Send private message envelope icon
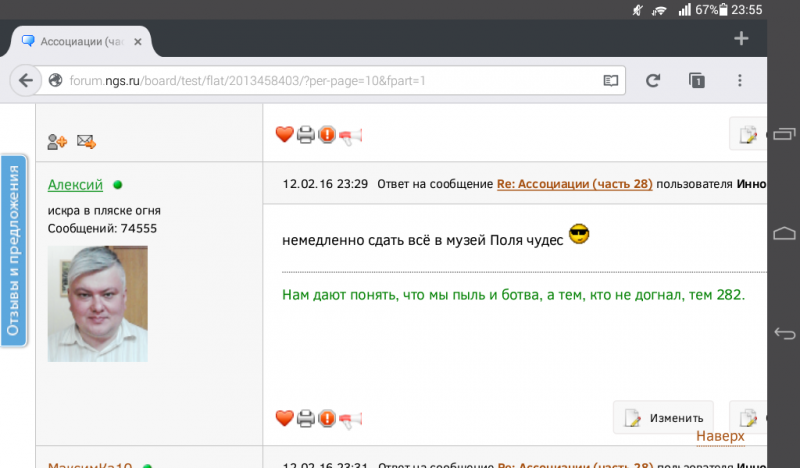Image resolution: width=800 pixels, height=468 pixels. [86, 142]
